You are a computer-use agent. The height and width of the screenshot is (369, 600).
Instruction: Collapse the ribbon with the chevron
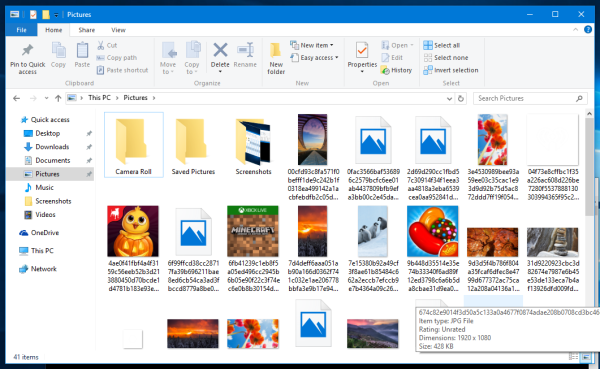pos(575,29)
